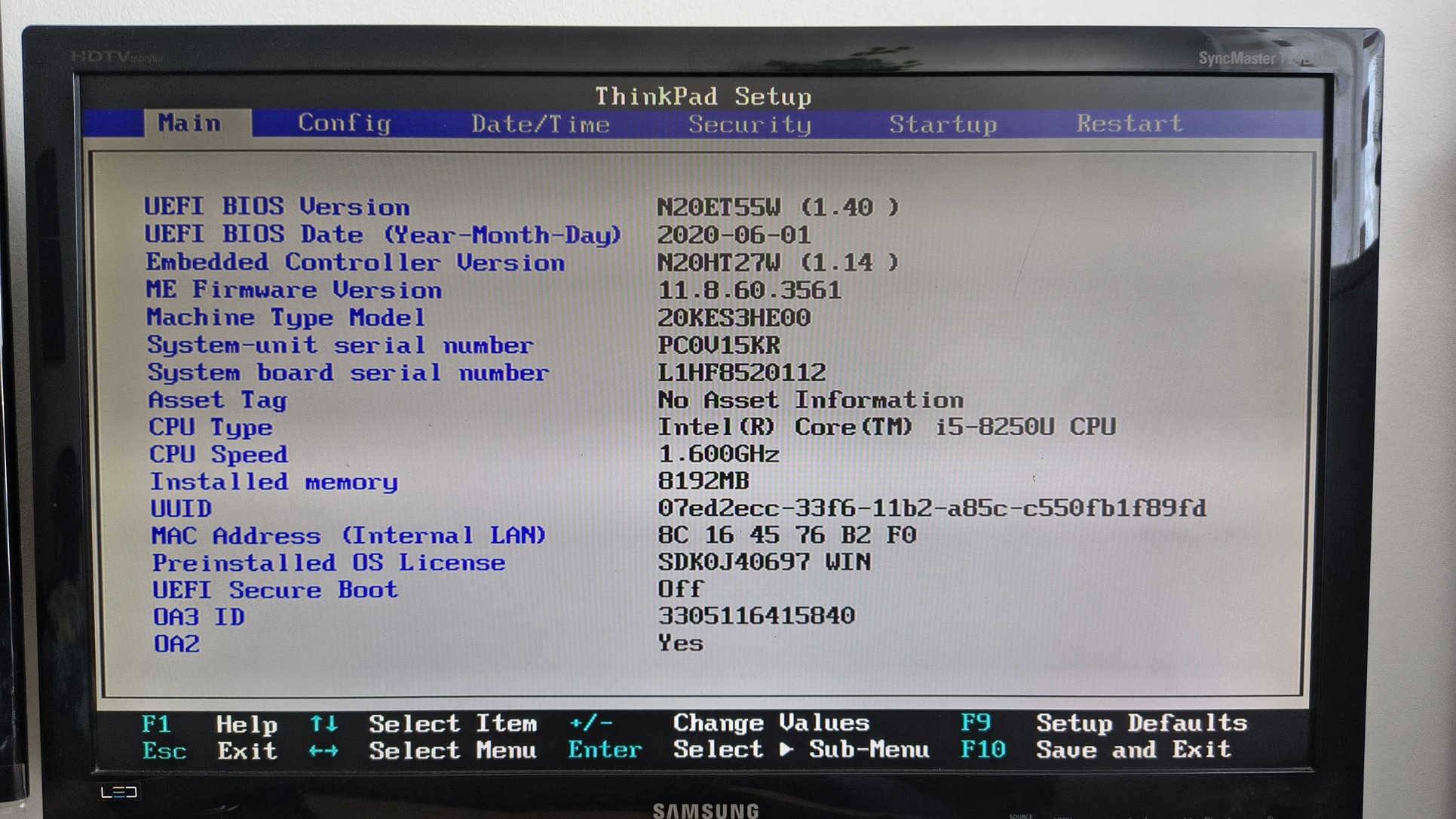This screenshot has height=819, width=1456.
Task: Select the UEFI Secure Boot Off value
Action: pos(680,589)
